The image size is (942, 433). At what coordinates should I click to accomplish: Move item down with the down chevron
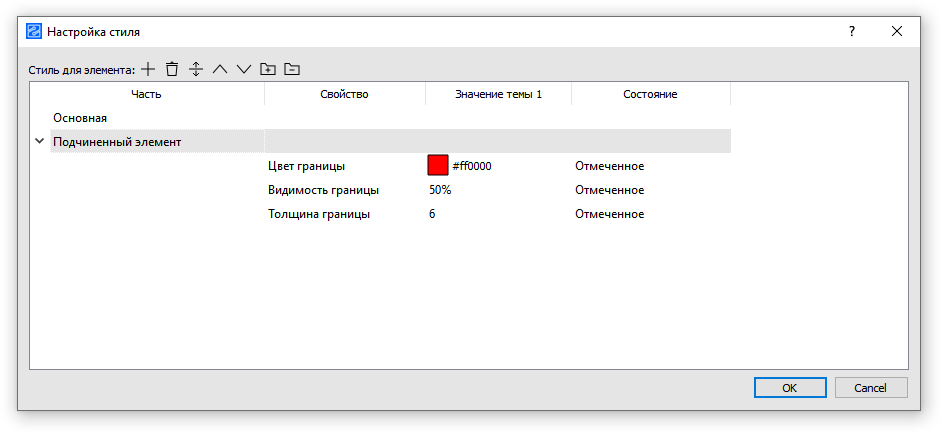243,69
